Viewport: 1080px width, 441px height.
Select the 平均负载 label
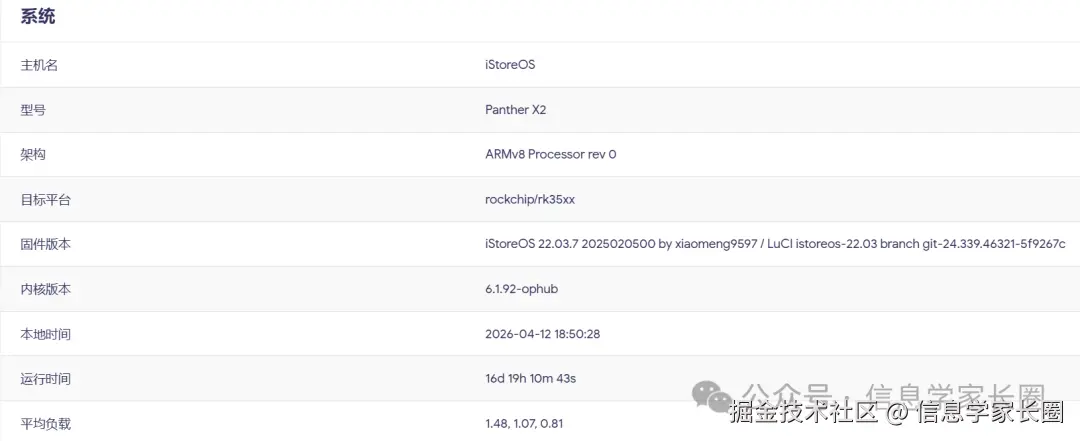[45, 424]
